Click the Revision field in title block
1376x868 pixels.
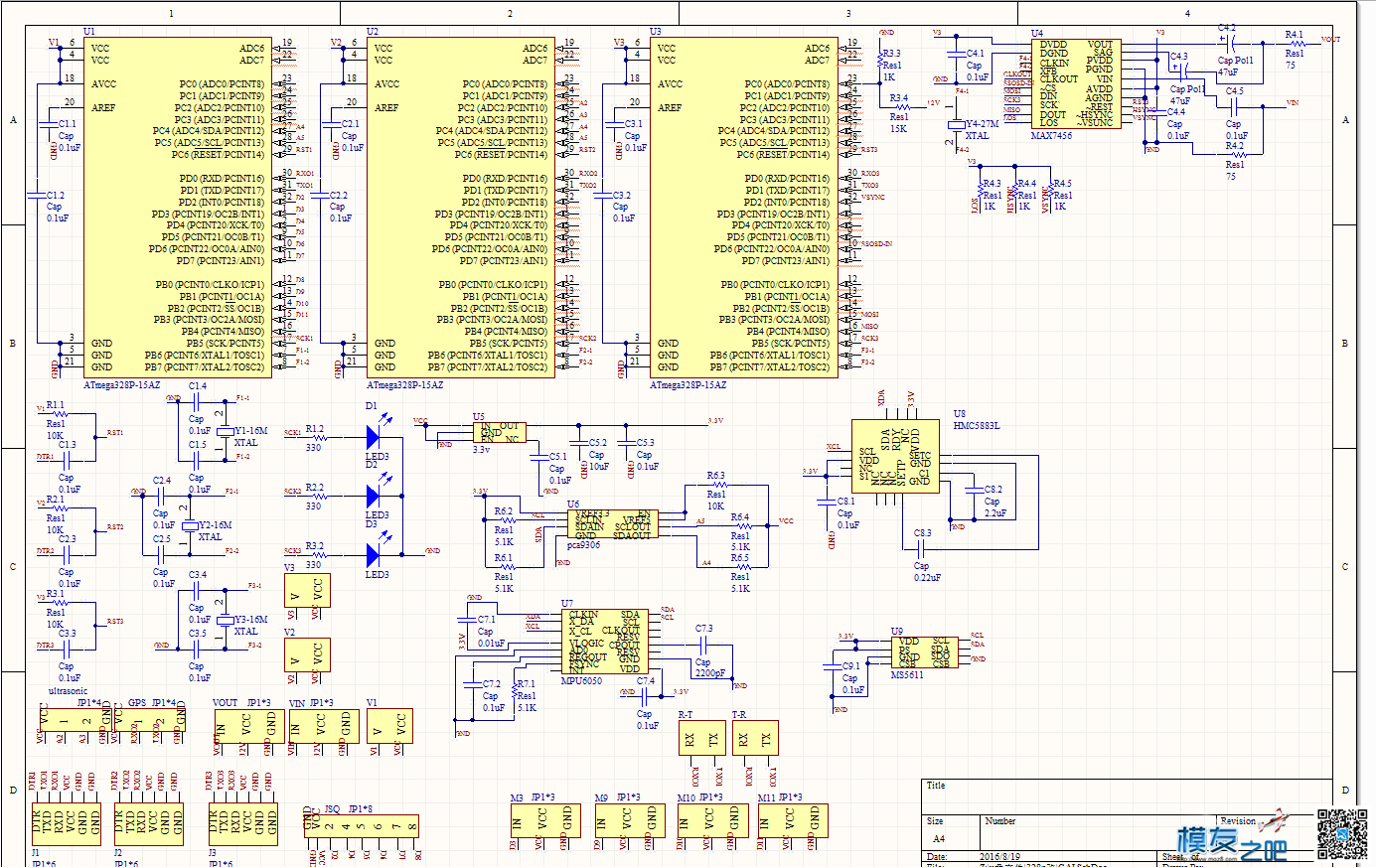[x=1238, y=821]
